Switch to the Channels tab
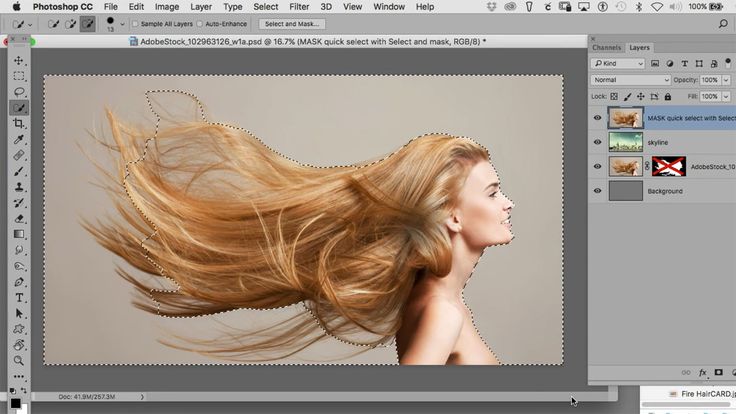The height and width of the screenshot is (414, 736). 606,48
